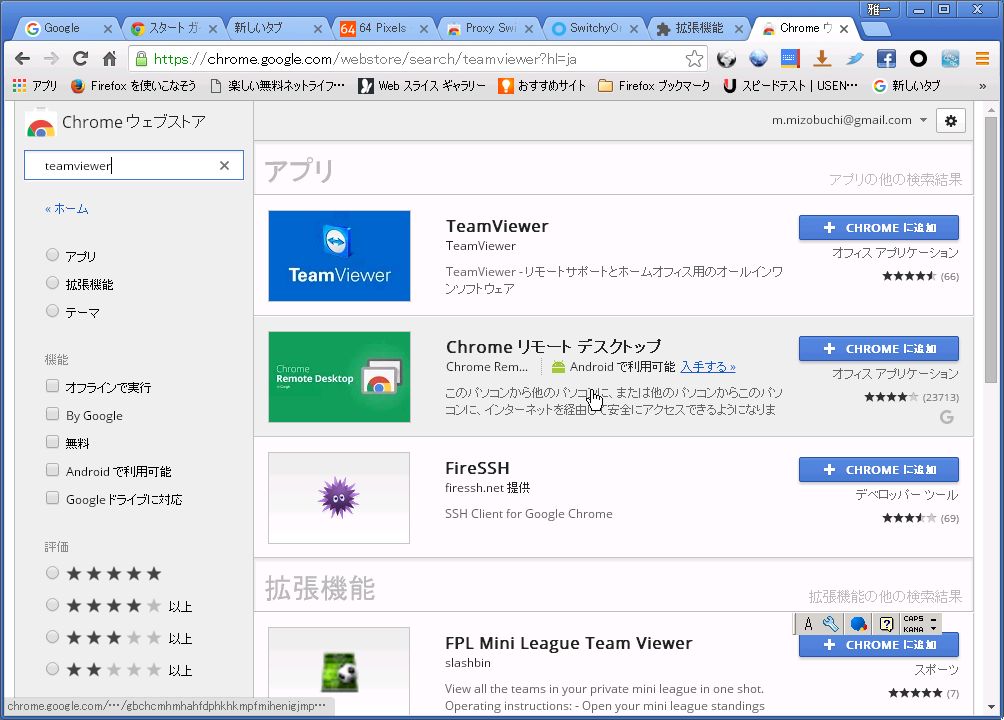Image resolution: width=1004 pixels, height=720 pixels.
Task: Add TeamViewer to Chrome
Action: tap(878, 227)
